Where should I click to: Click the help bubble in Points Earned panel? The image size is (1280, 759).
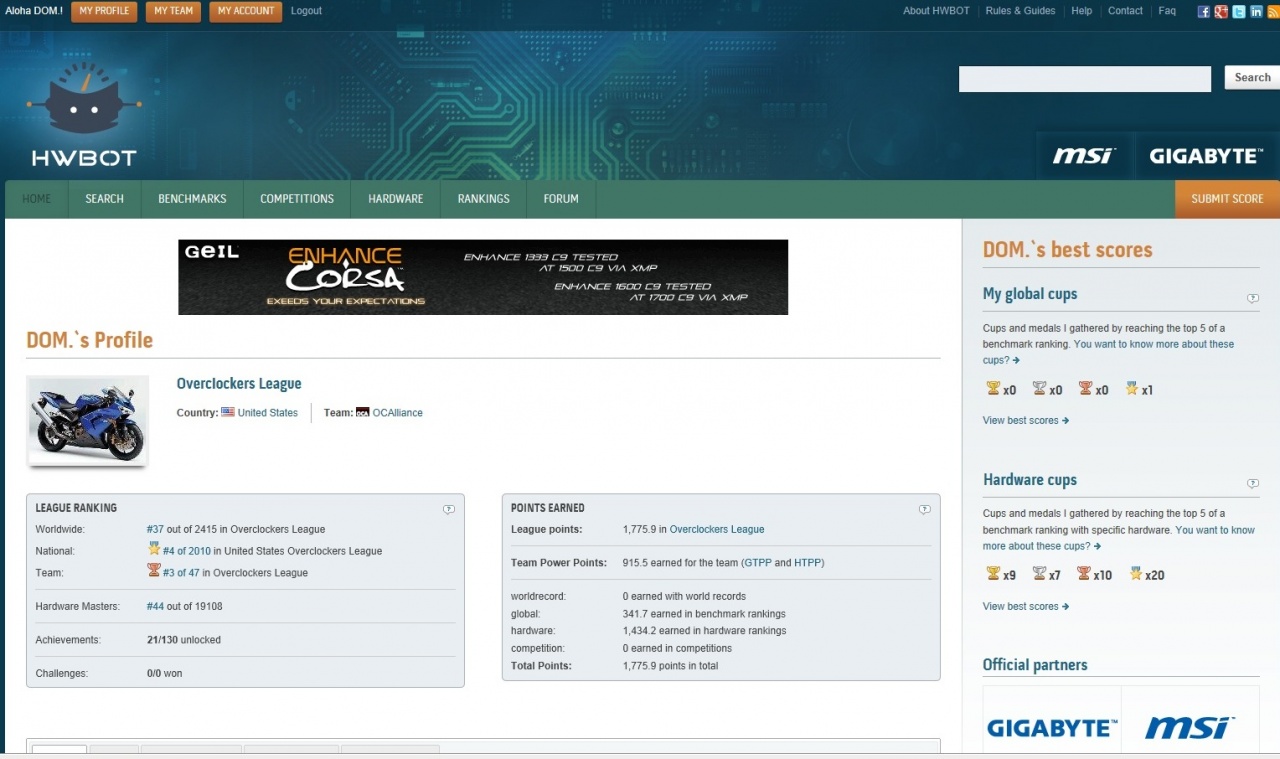click(x=925, y=509)
